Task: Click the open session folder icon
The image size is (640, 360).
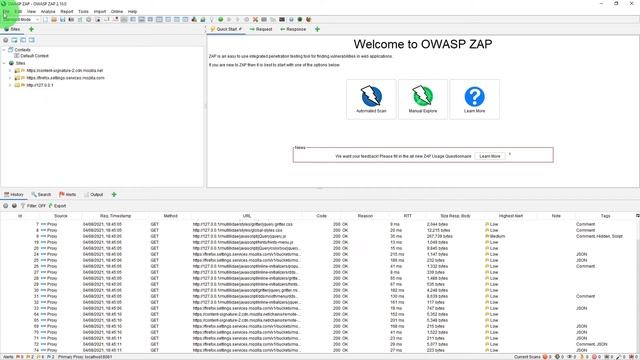Action: (54, 20)
